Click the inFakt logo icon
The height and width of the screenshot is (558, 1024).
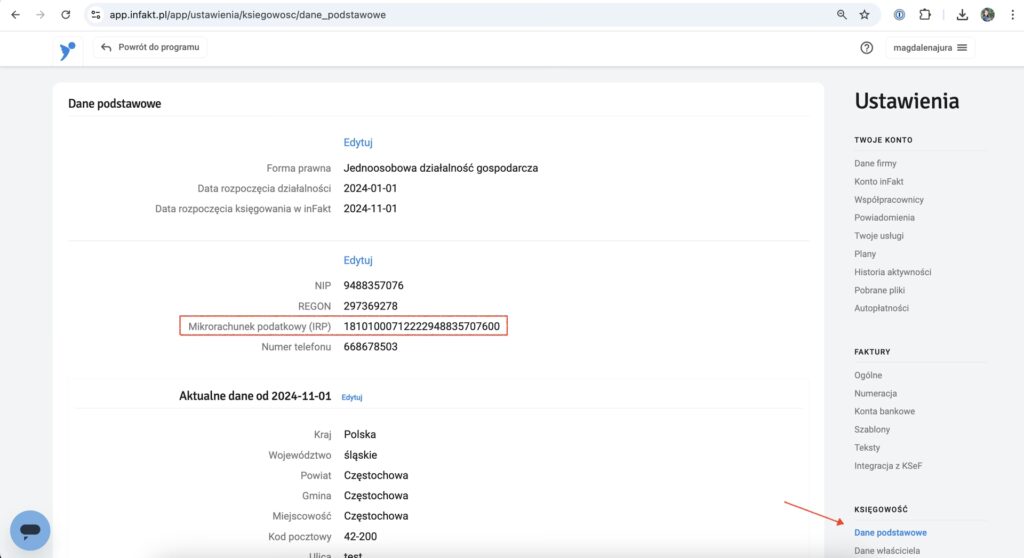pos(67,50)
